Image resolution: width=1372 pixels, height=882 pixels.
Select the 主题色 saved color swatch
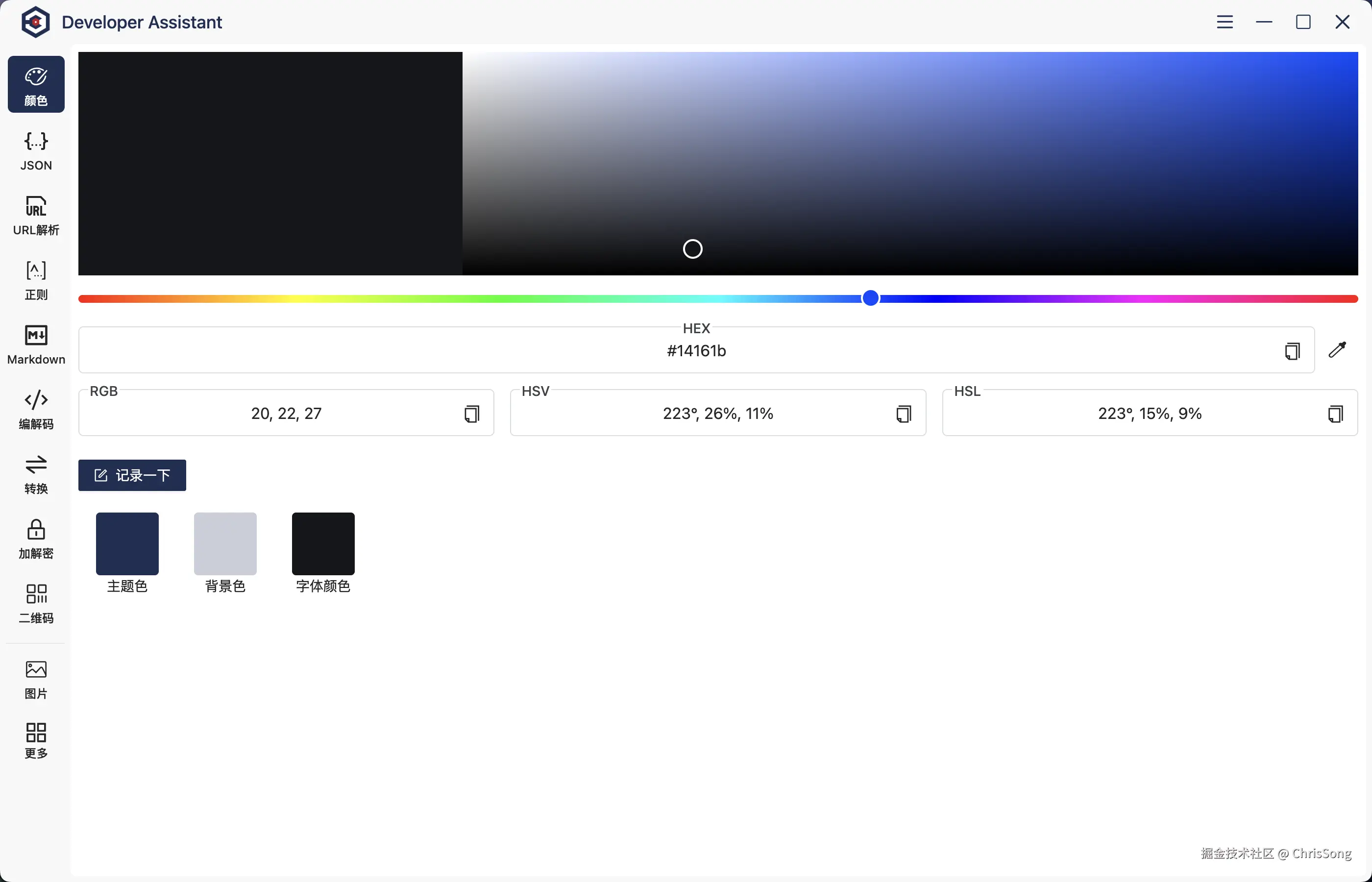pyautogui.click(x=127, y=543)
